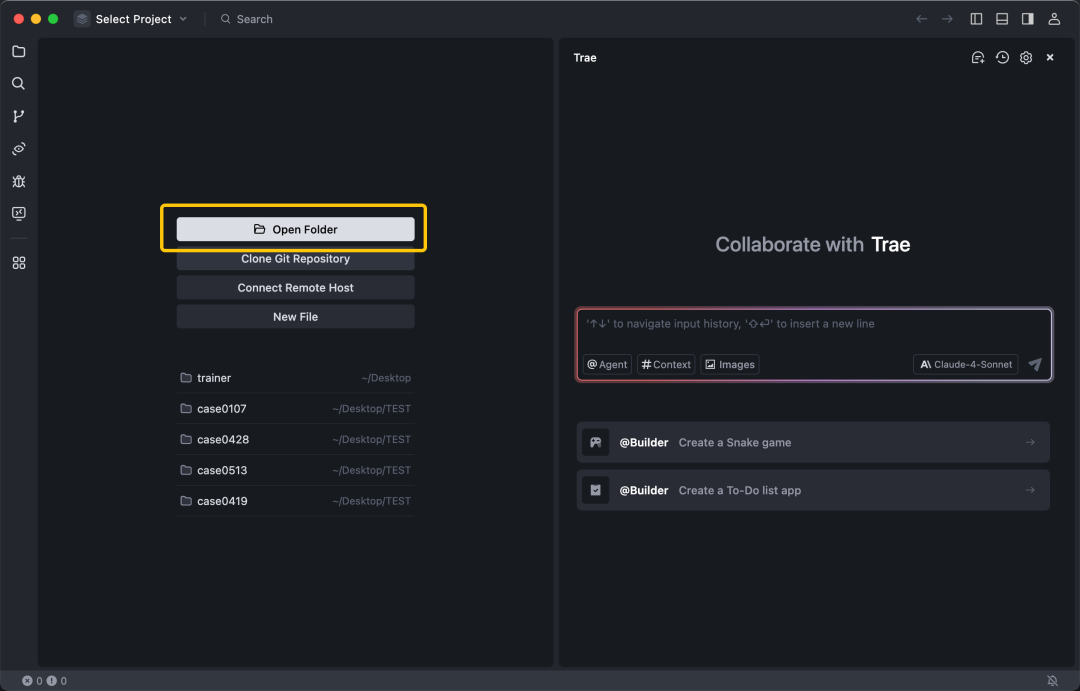
Task: Open the Run and Debug bug icon
Action: point(18,181)
